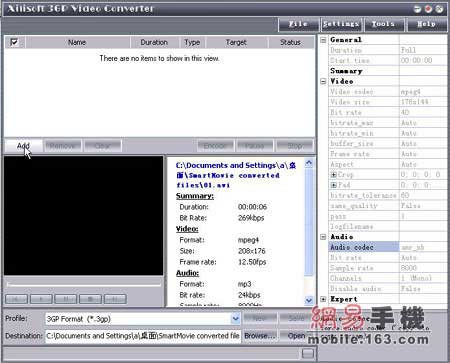Collapse the Video property group
This screenshot has height=363, width=450.
coord(323,81)
